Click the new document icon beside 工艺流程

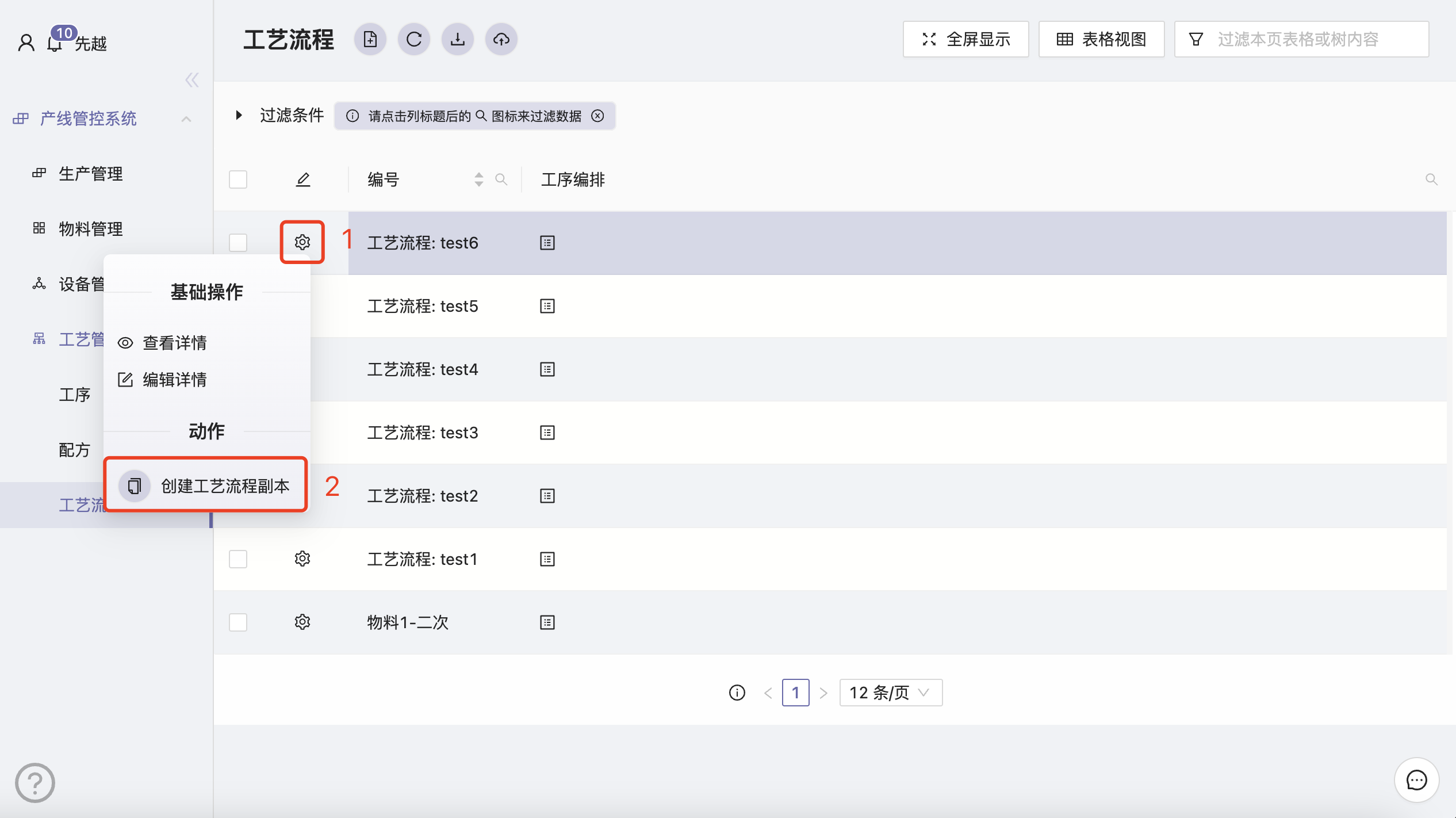pos(370,39)
